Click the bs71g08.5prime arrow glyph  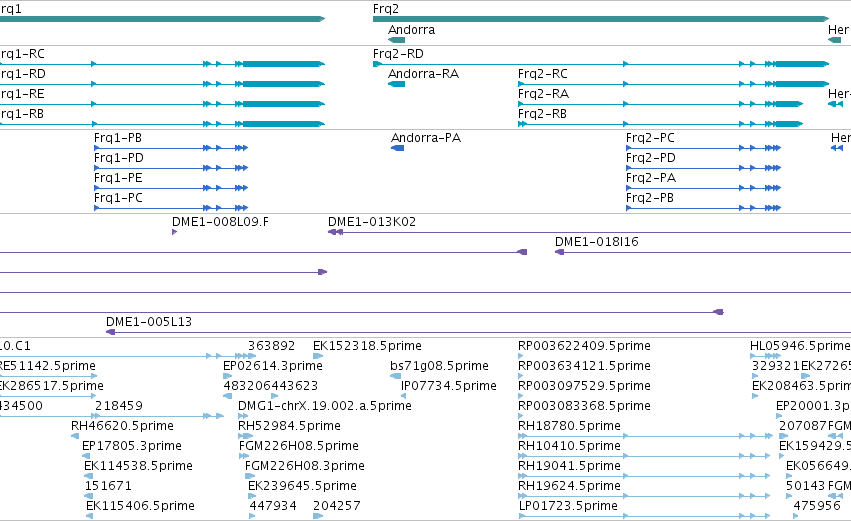(396, 376)
